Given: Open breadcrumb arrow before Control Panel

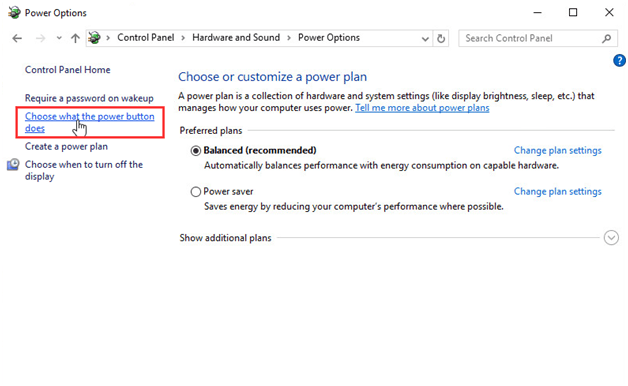Looking at the screenshot, I should point(108,38).
